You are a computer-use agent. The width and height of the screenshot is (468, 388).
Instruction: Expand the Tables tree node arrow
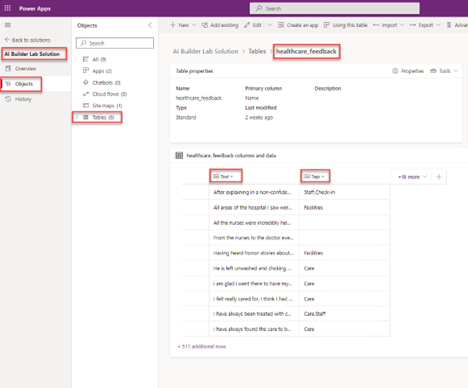77,117
